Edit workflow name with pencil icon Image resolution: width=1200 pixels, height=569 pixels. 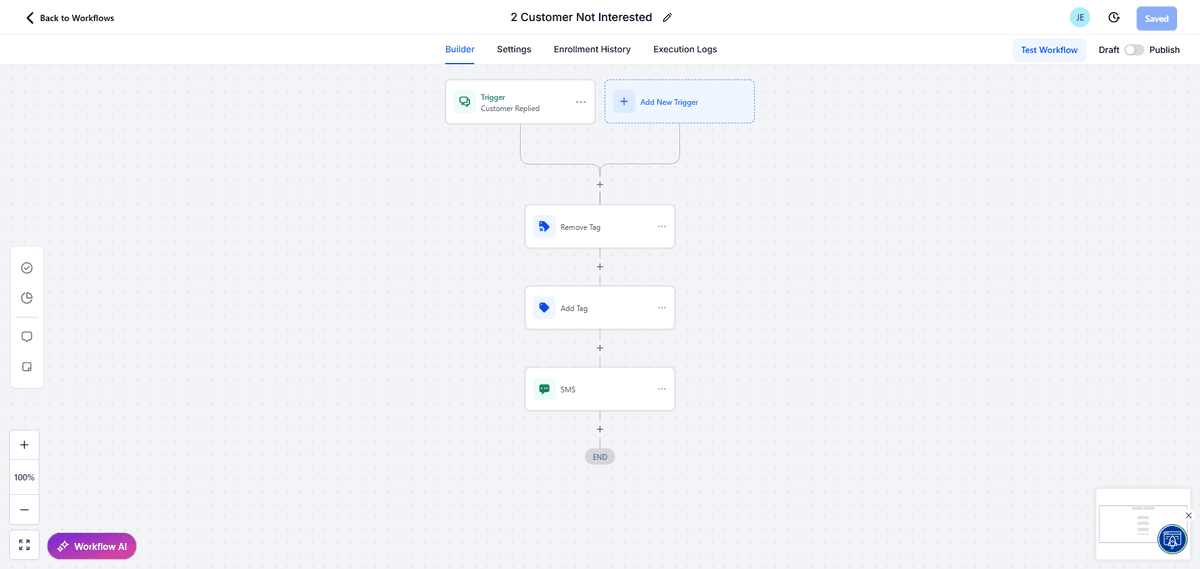(x=668, y=18)
